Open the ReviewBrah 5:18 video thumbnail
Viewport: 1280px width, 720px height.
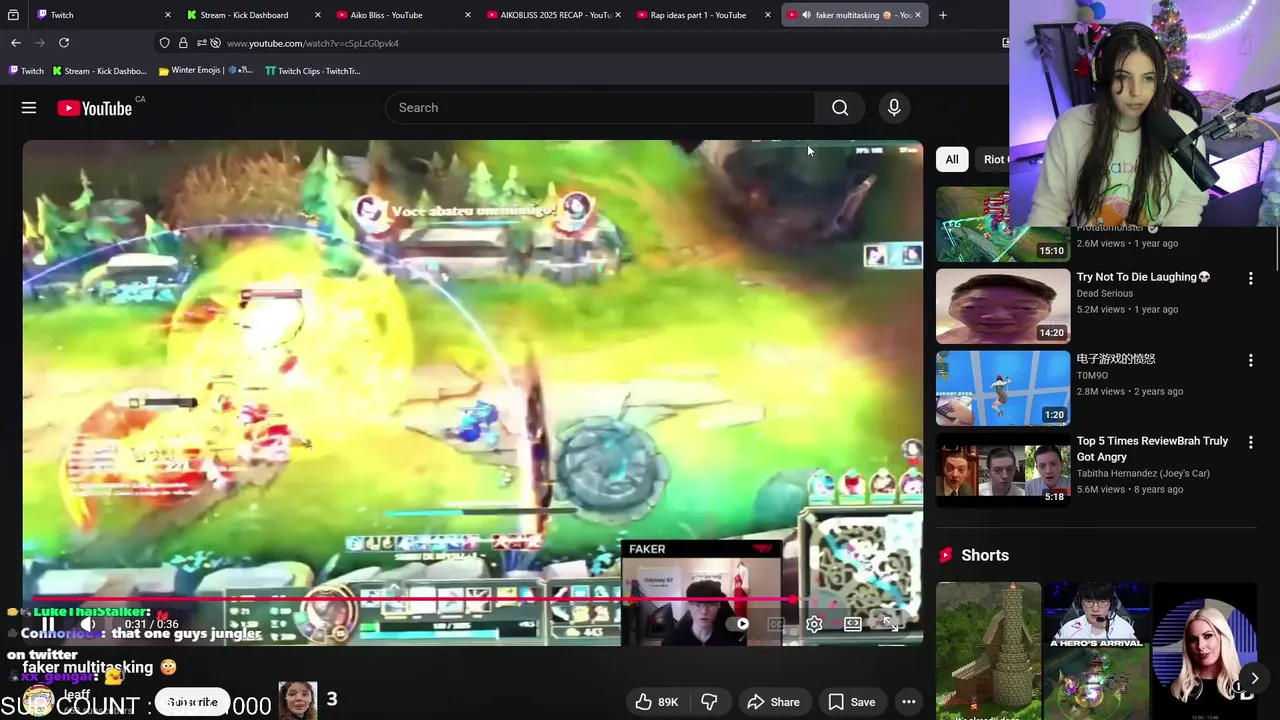pos(1003,470)
